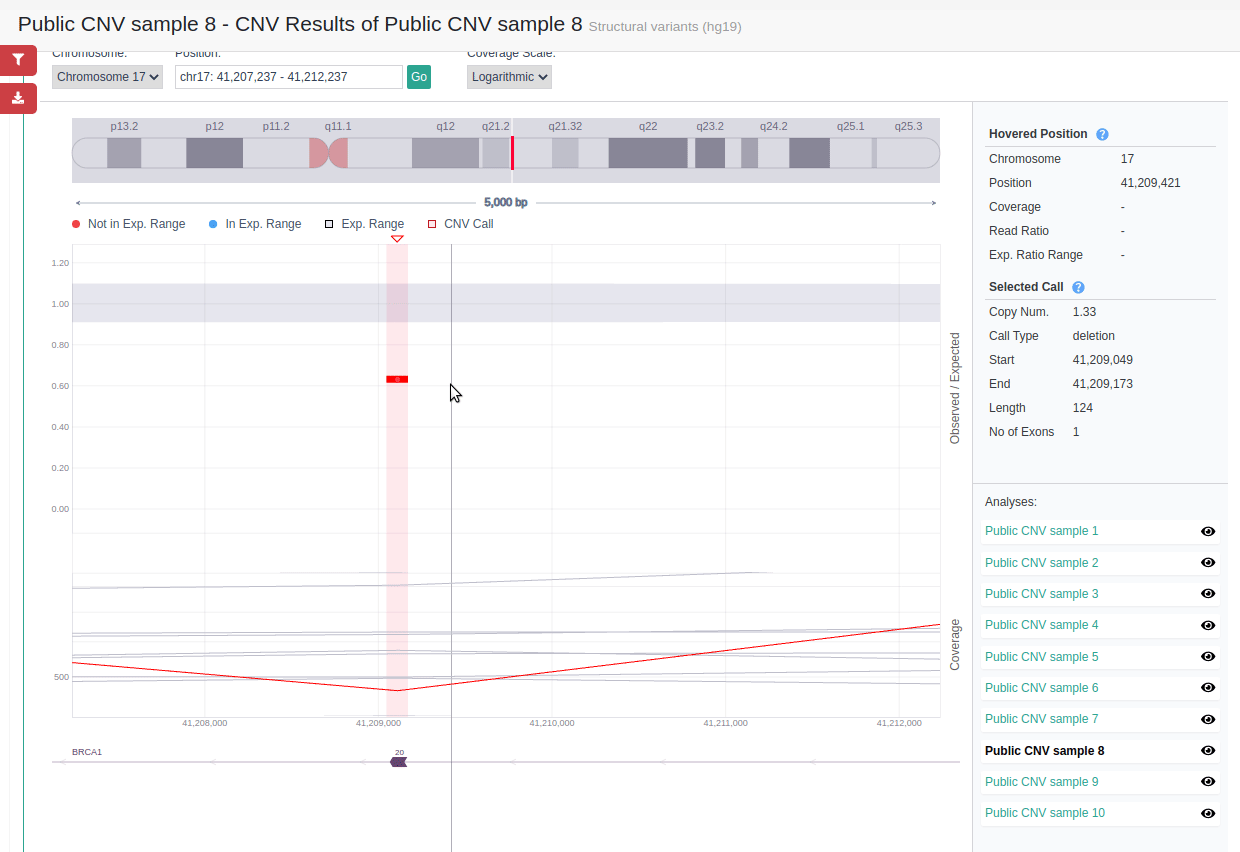
Task: Toggle the eye for Public CNV sample 10
Action: click(1208, 812)
